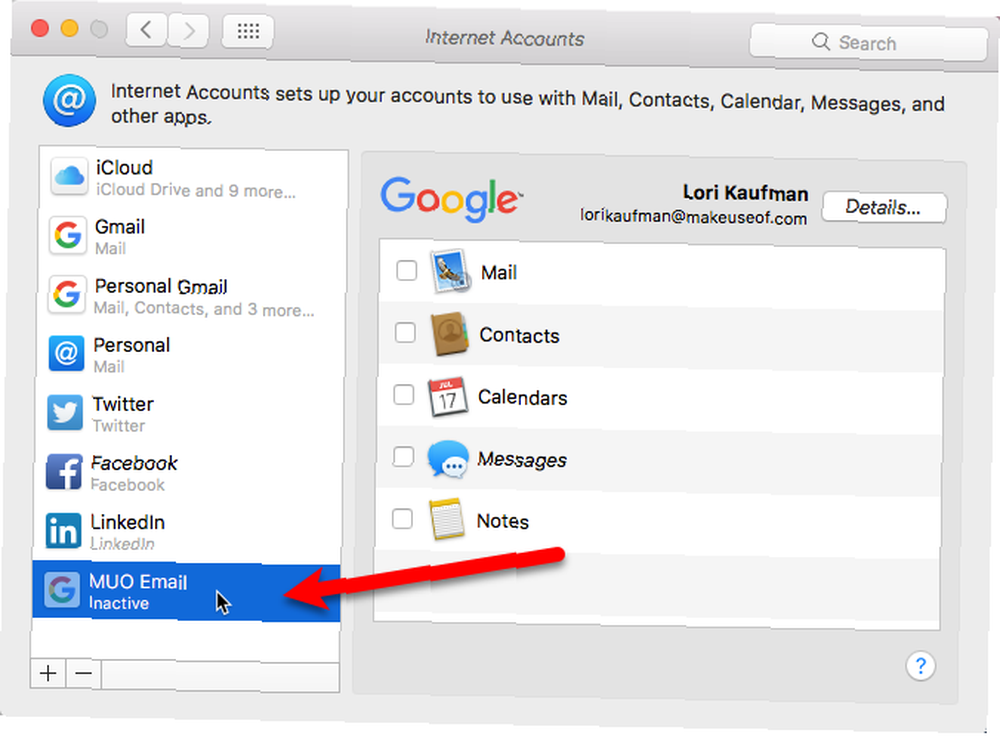Click the Notes service label

pos(503,521)
